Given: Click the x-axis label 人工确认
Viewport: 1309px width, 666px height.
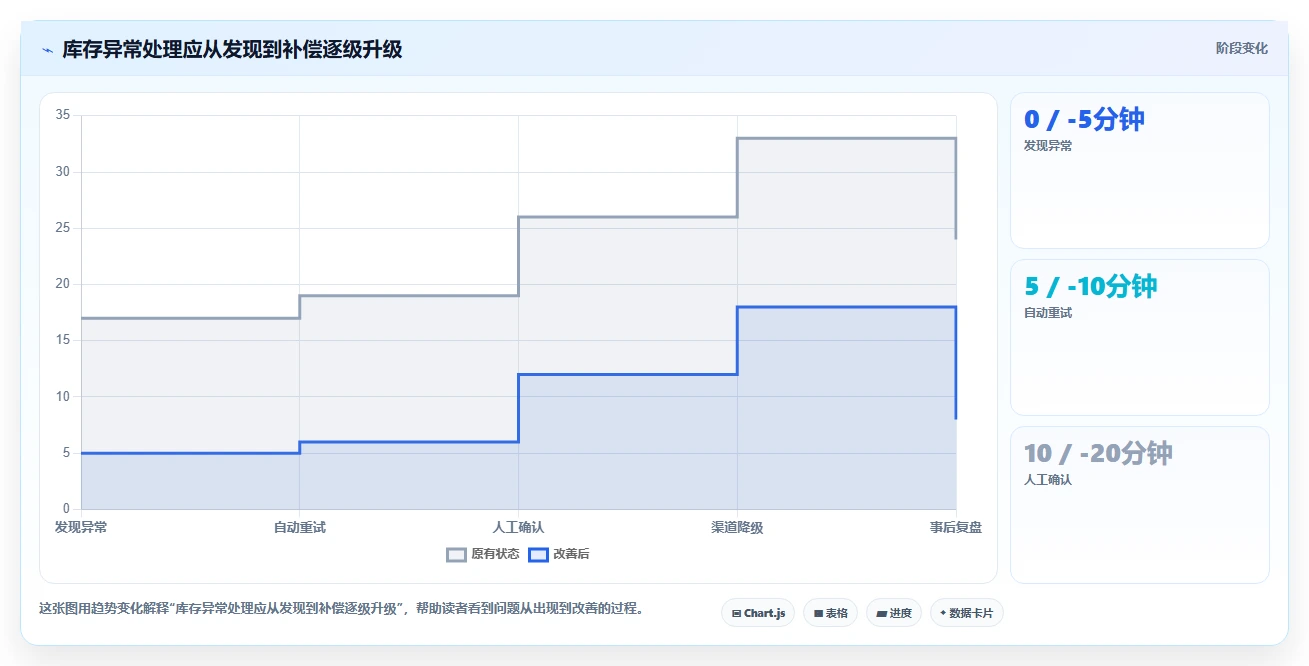Looking at the screenshot, I should (x=518, y=527).
